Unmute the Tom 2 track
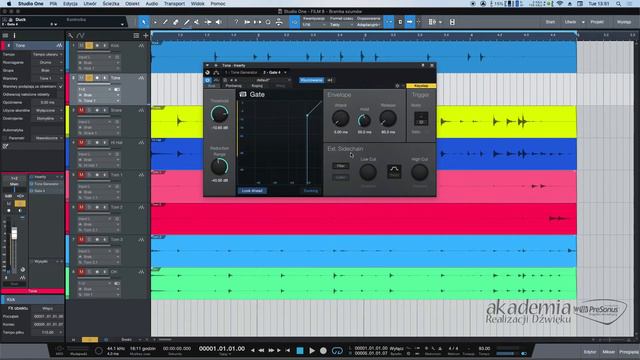Viewport: 640px width, 360px height. pyautogui.click(x=81, y=207)
